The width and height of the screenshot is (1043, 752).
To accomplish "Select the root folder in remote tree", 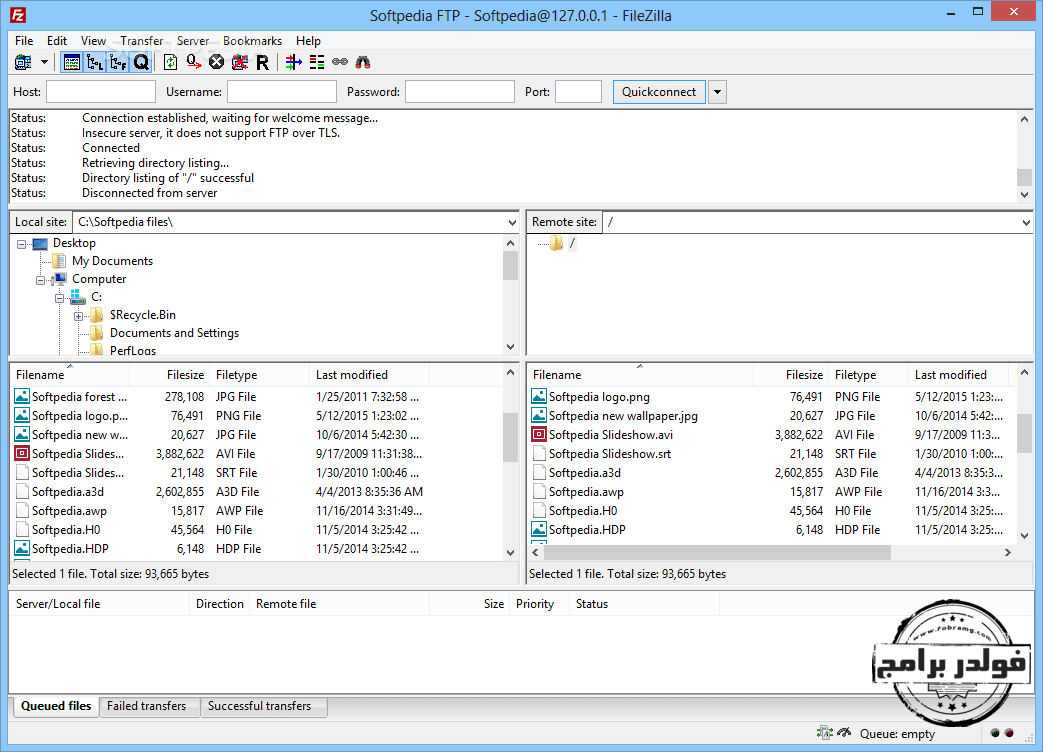I will 571,243.
